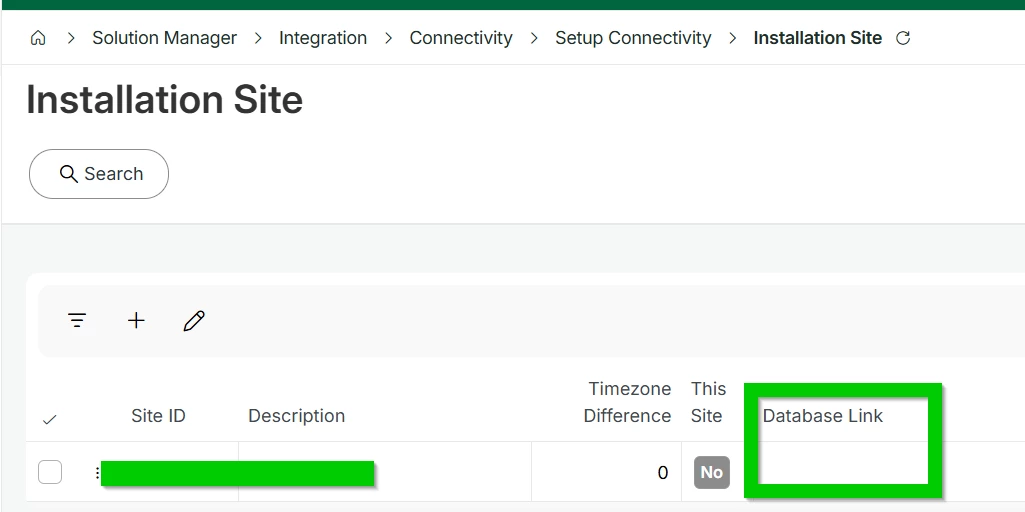Sort by Description column header
Image resolution: width=1025 pixels, height=512 pixels.
tap(296, 416)
